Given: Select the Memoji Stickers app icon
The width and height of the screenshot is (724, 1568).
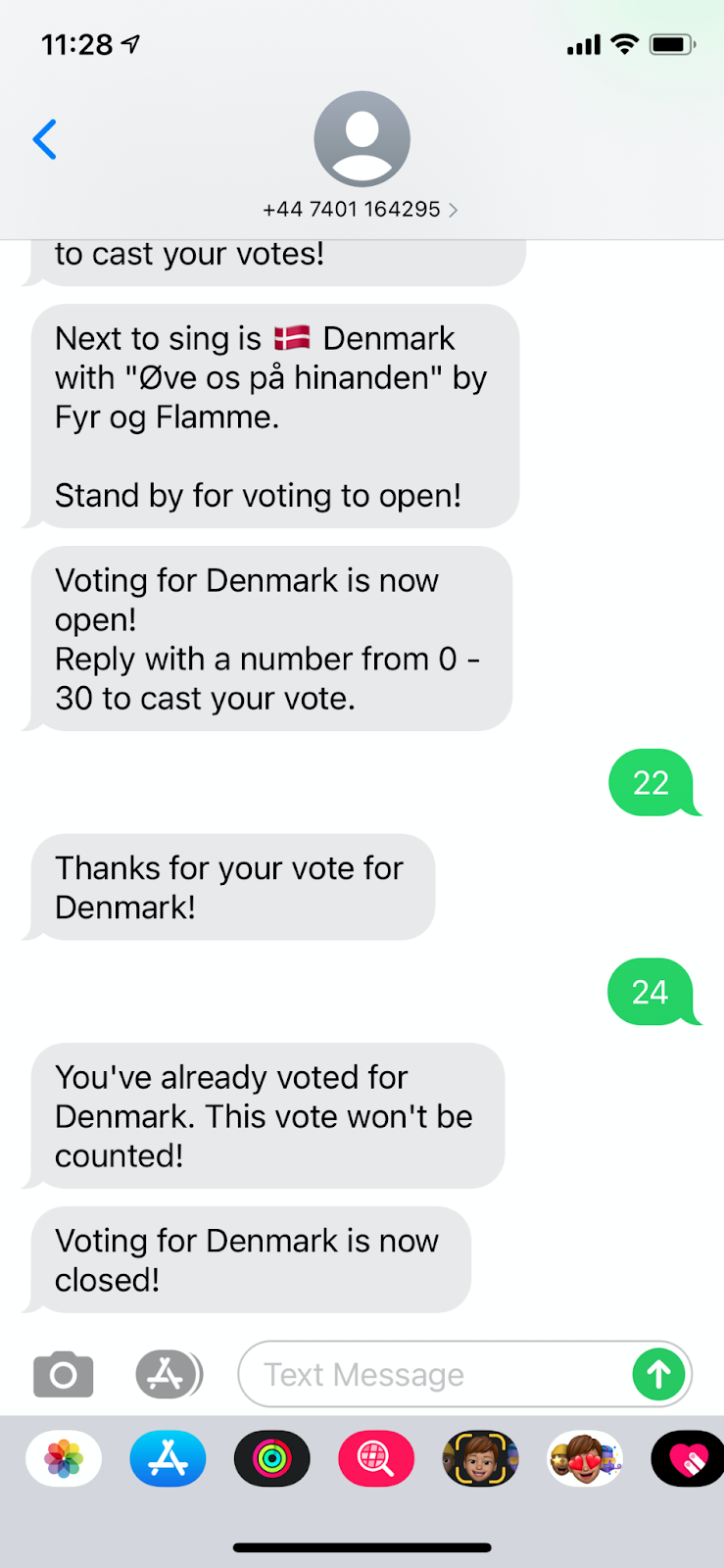Looking at the screenshot, I should [x=585, y=1459].
